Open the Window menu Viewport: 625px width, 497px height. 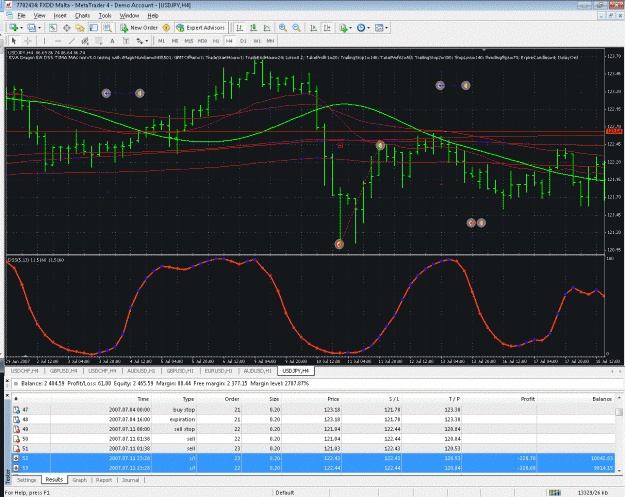(129, 16)
